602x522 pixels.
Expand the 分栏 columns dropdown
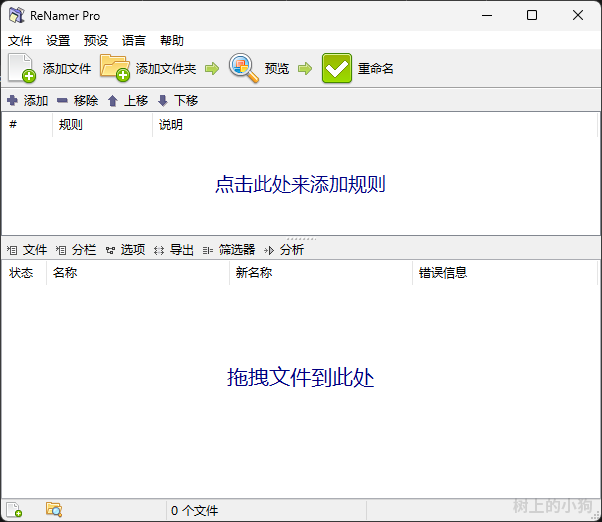pos(77,250)
